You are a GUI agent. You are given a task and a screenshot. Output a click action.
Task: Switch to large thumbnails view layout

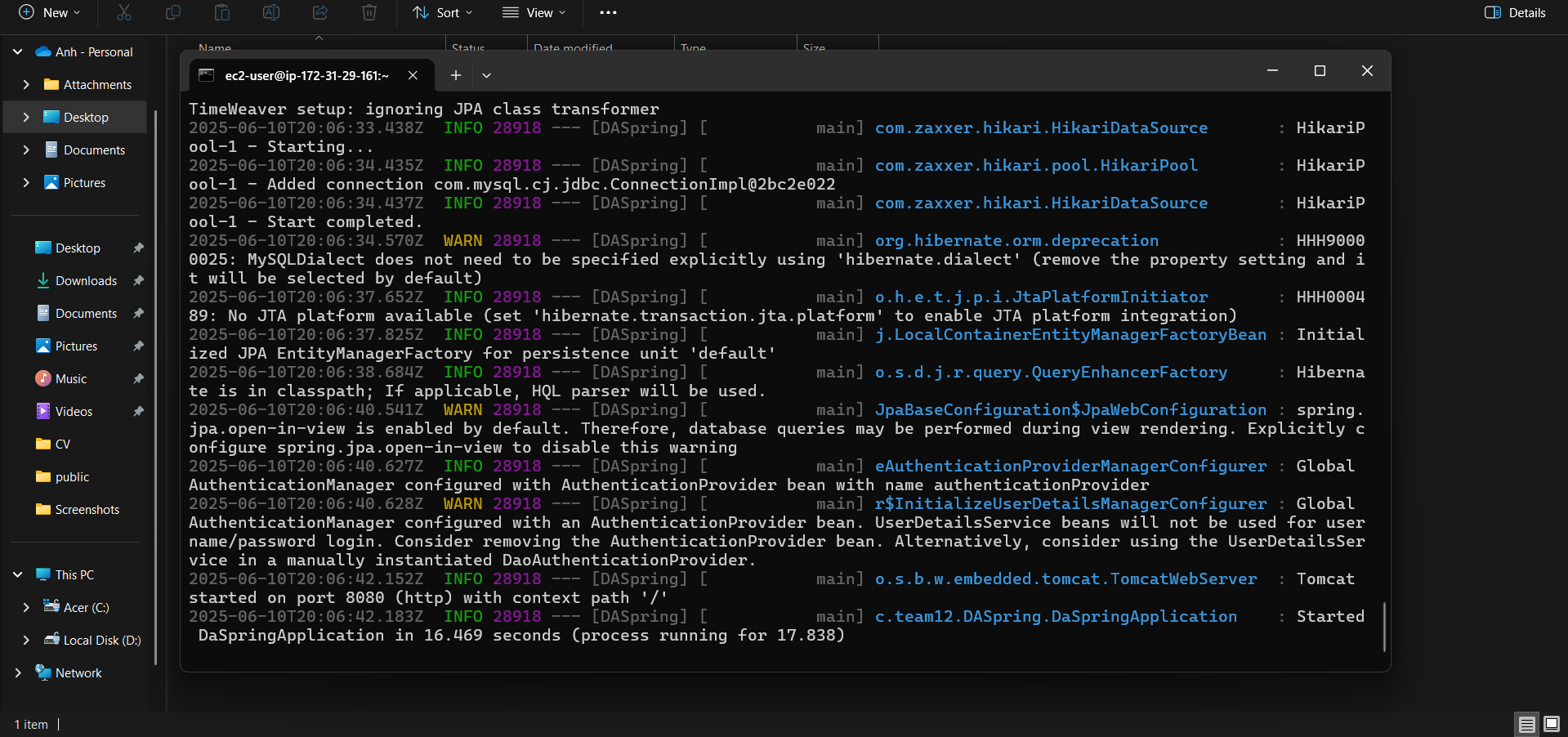(x=1552, y=724)
